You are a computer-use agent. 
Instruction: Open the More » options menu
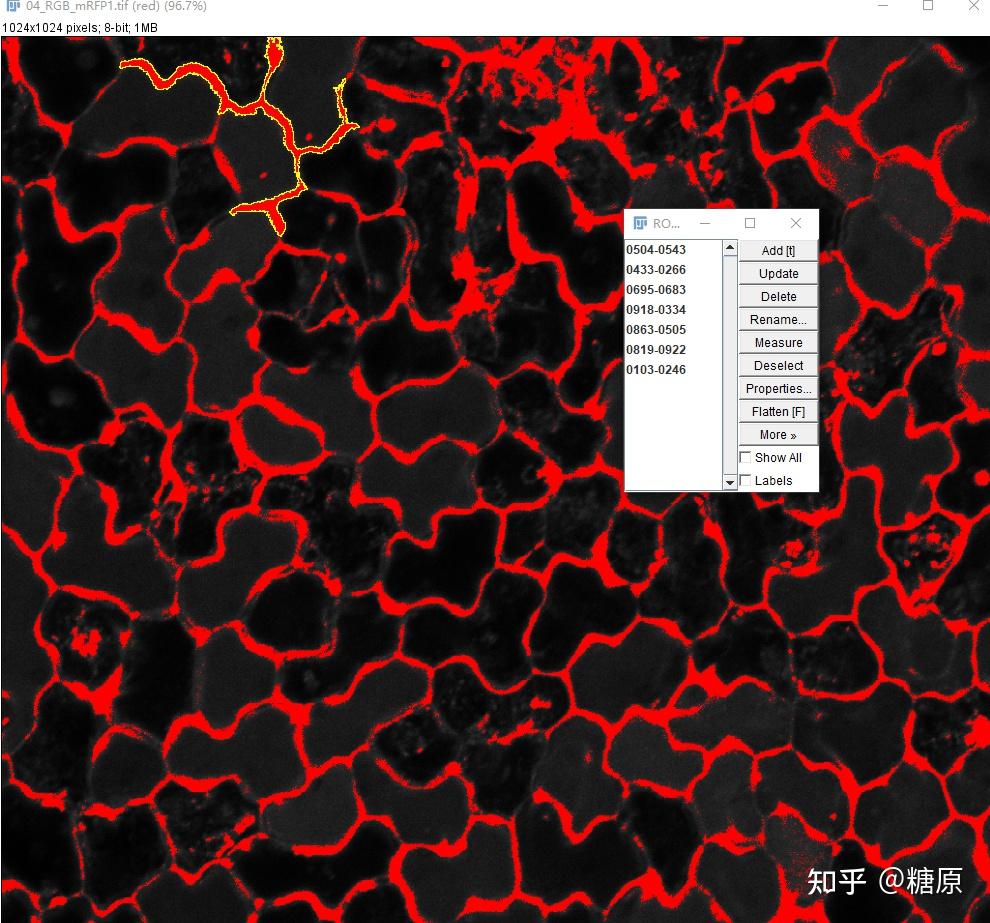(778, 434)
